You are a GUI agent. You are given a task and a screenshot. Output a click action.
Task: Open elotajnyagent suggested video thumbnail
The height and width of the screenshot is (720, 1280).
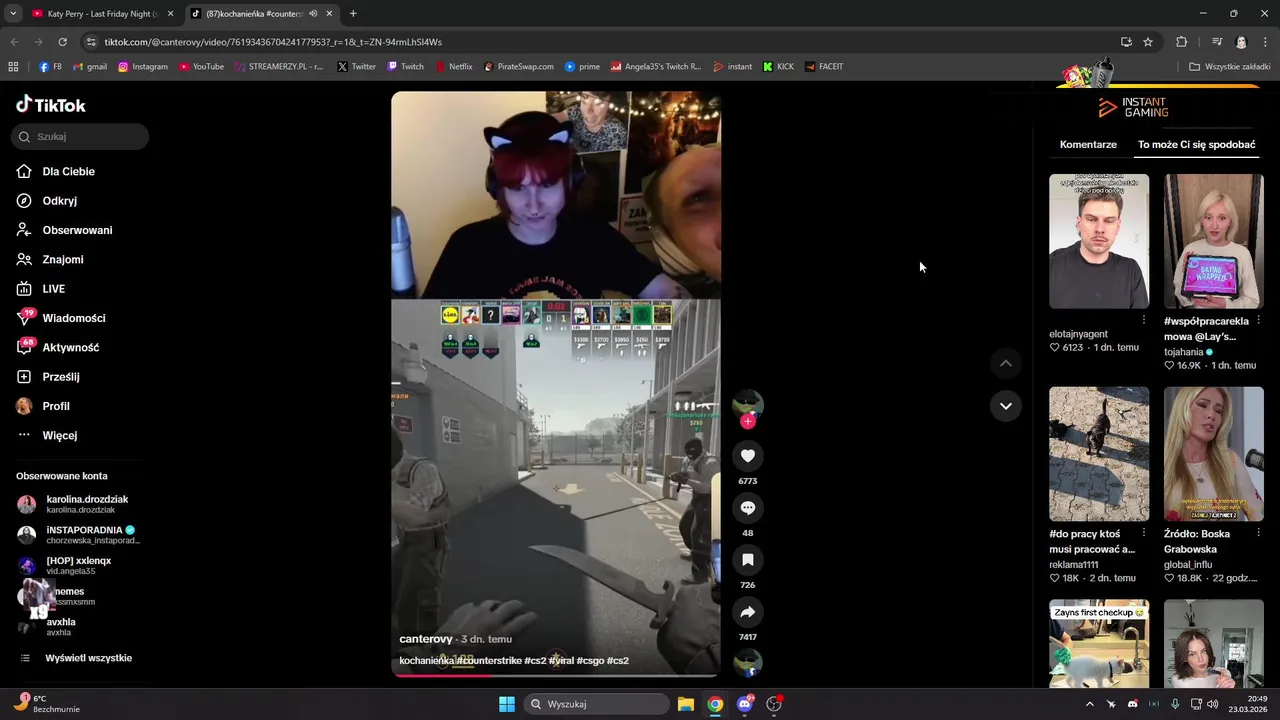pos(1099,241)
